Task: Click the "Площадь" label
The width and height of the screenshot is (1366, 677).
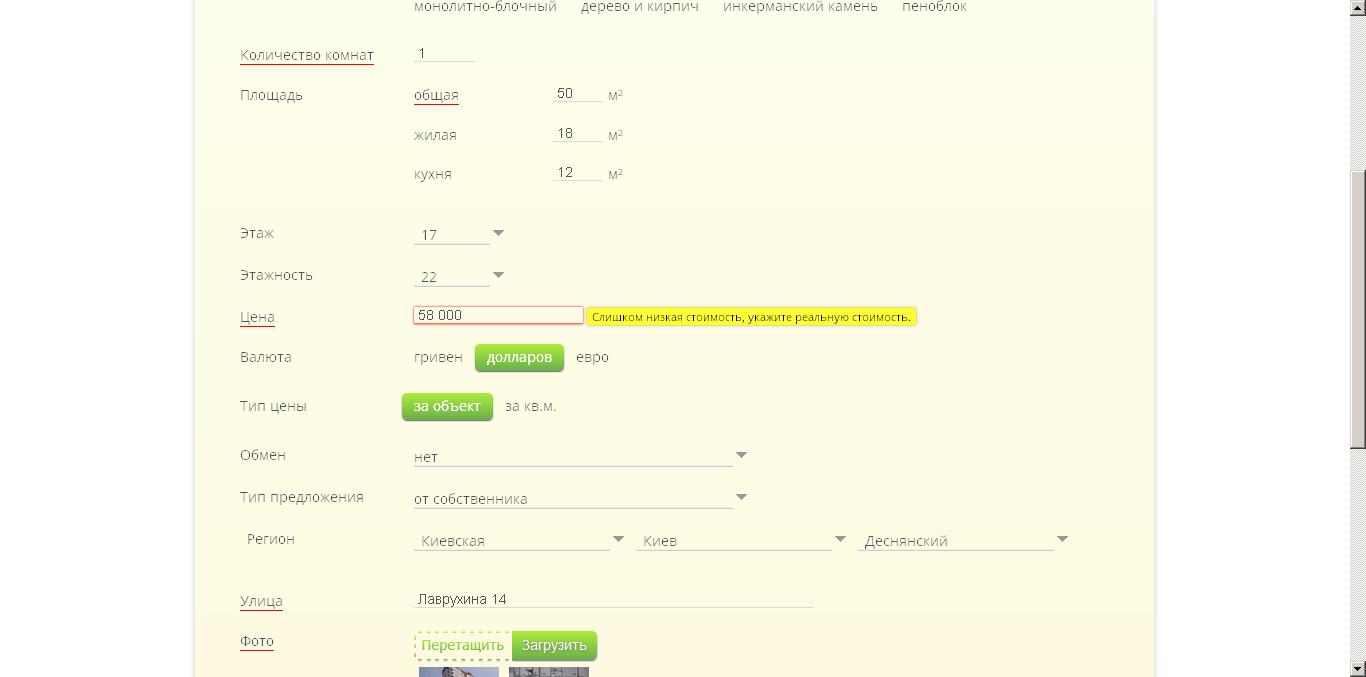Action: click(271, 96)
